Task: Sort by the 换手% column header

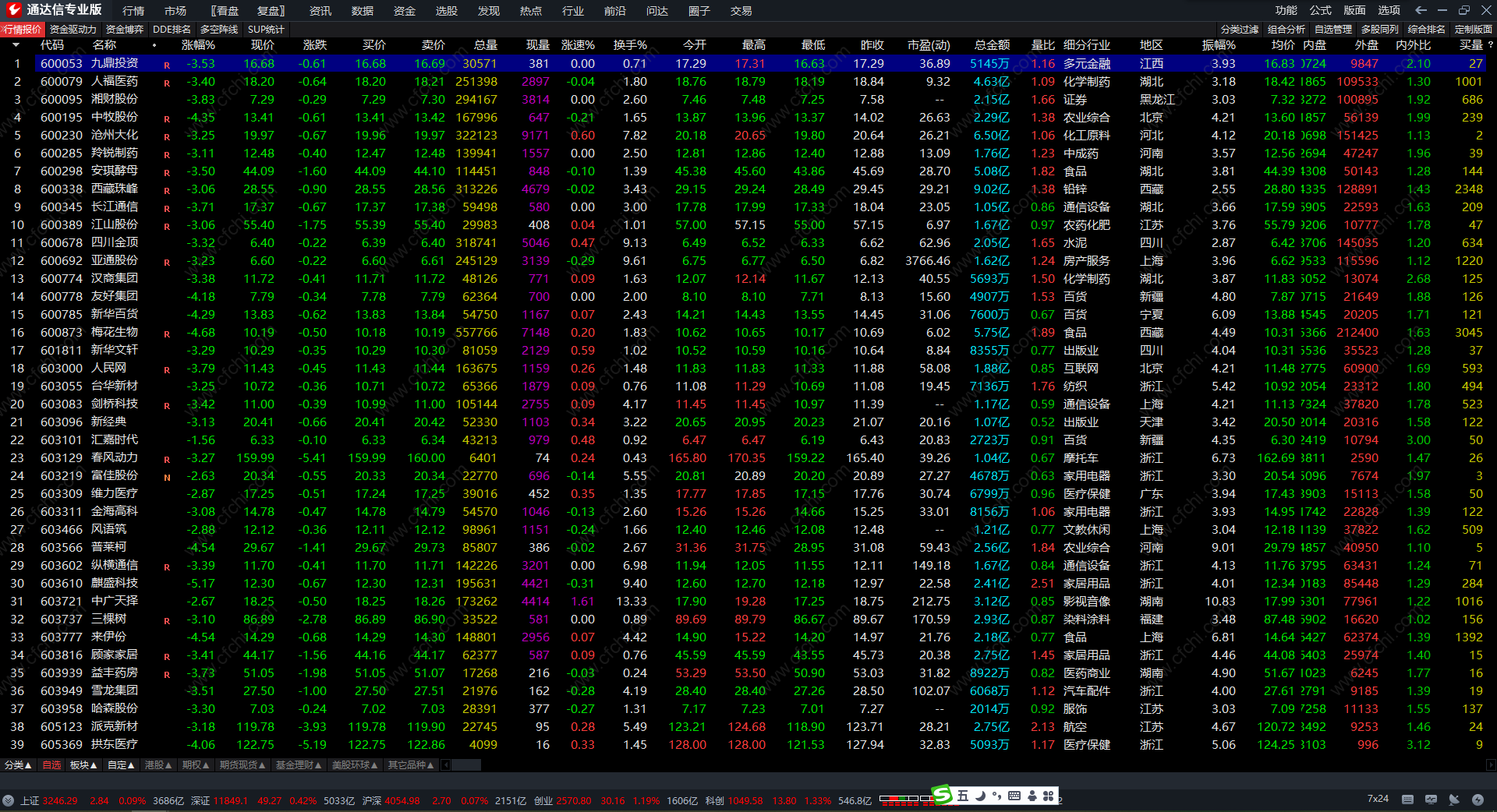Action: (630, 45)
